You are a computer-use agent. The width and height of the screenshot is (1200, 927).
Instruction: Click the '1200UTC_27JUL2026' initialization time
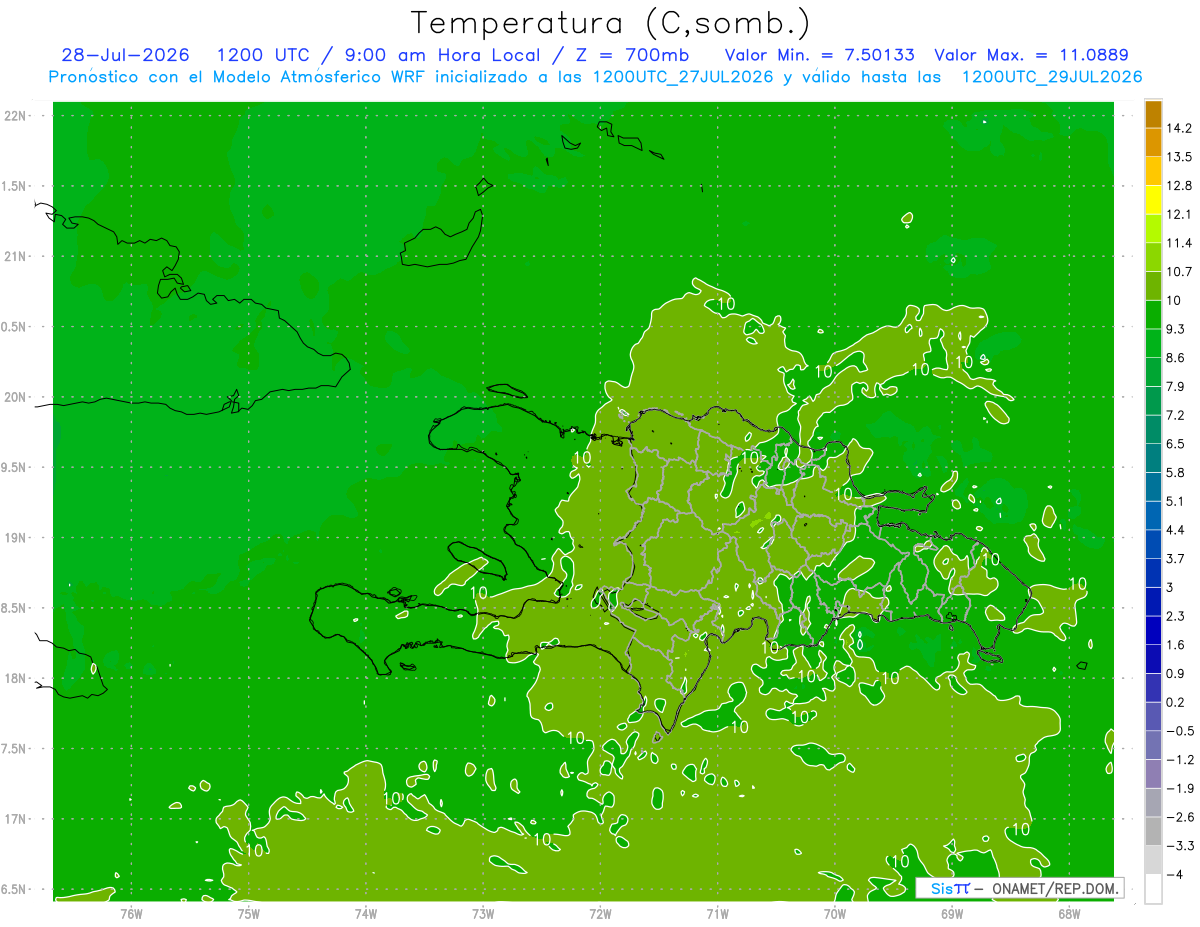(683, 77)
